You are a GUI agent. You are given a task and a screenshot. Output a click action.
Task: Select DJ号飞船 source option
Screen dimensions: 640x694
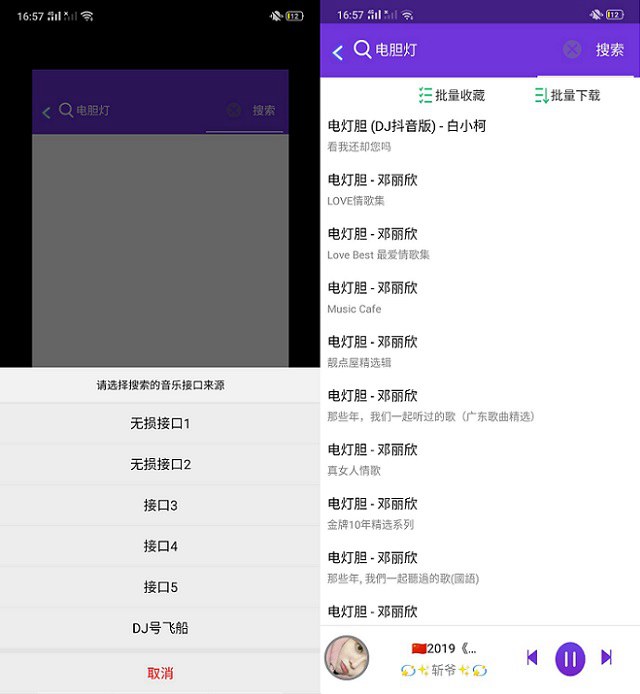(x=160, y=628)
